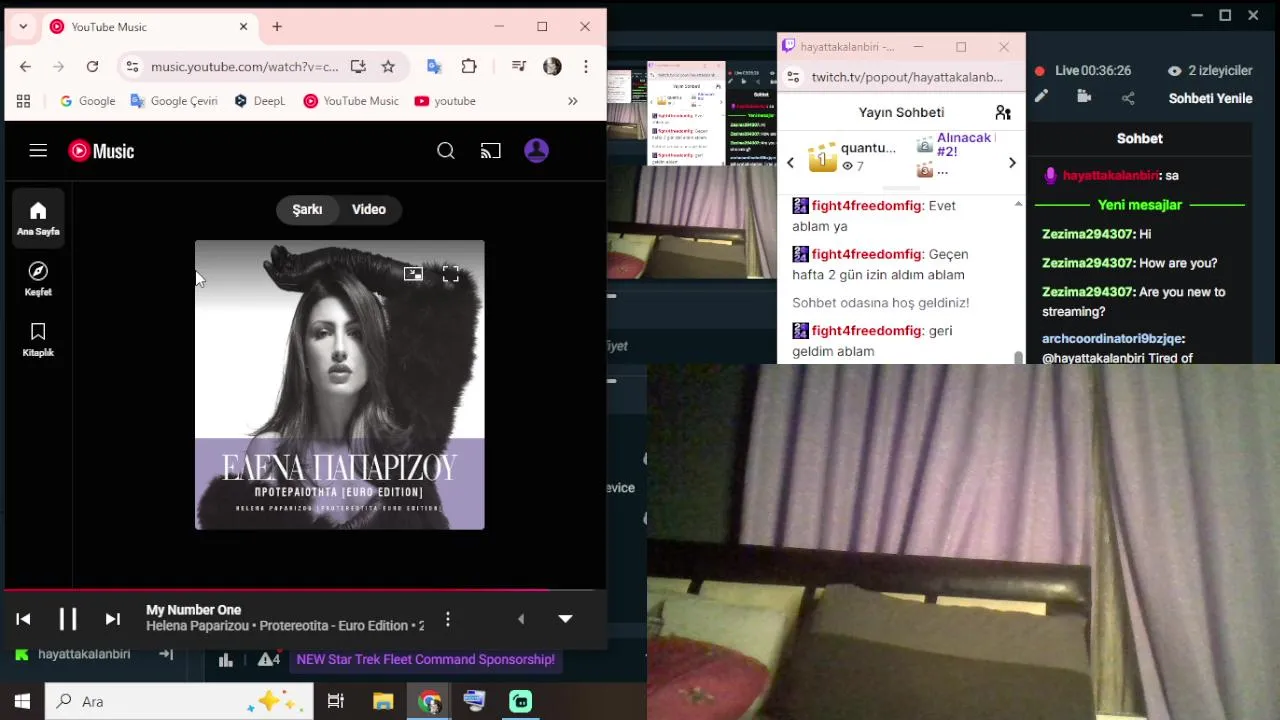The image size is (1280, 720).
Task: Click twitch.tv popout address bar
Action: (907, 77)
